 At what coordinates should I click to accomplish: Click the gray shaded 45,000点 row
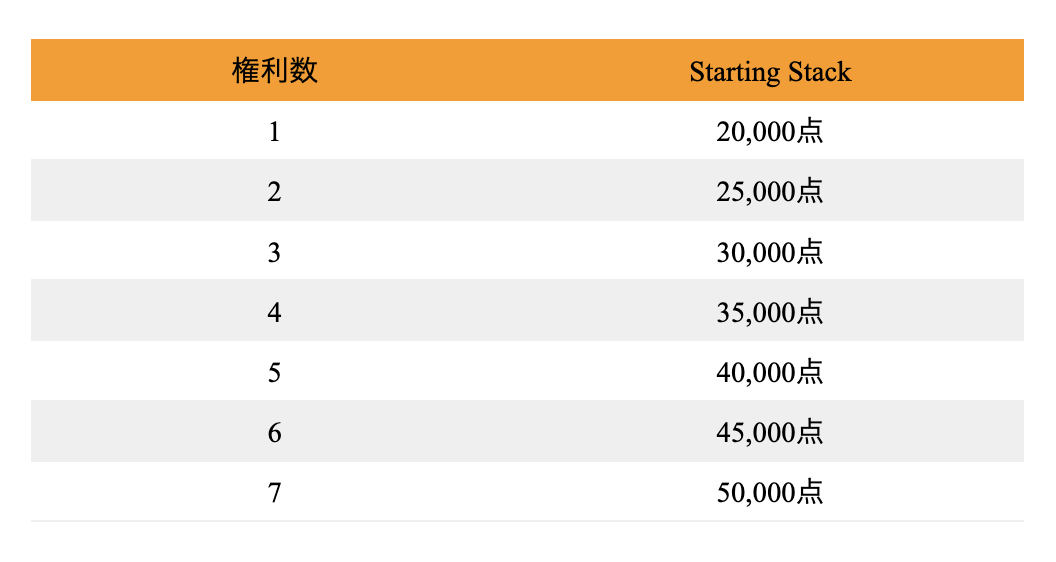527,431
